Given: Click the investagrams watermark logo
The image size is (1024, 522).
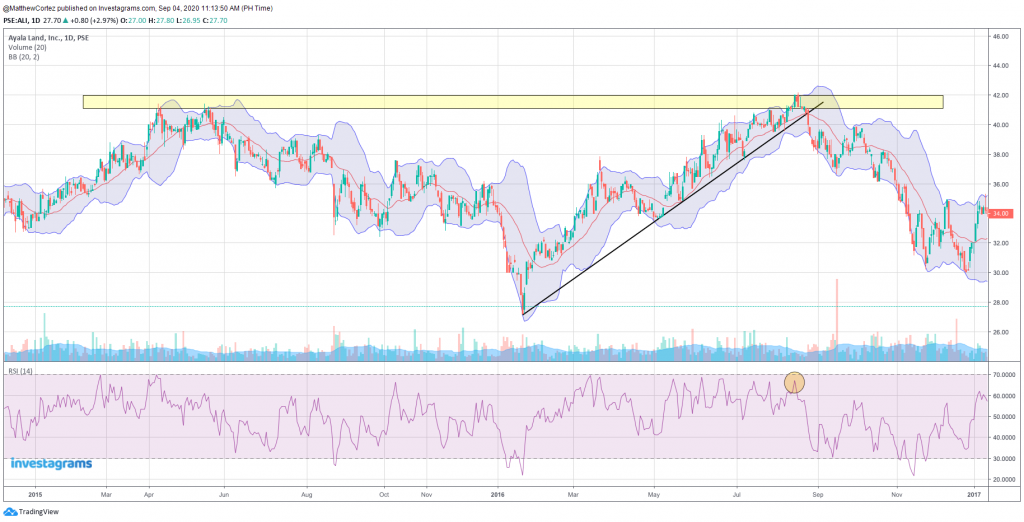Looking at the screenshot, I should (51, 464).
